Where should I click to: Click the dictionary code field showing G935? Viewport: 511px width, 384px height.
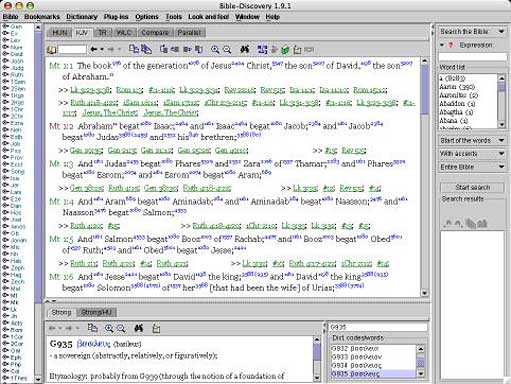(378, 327)
